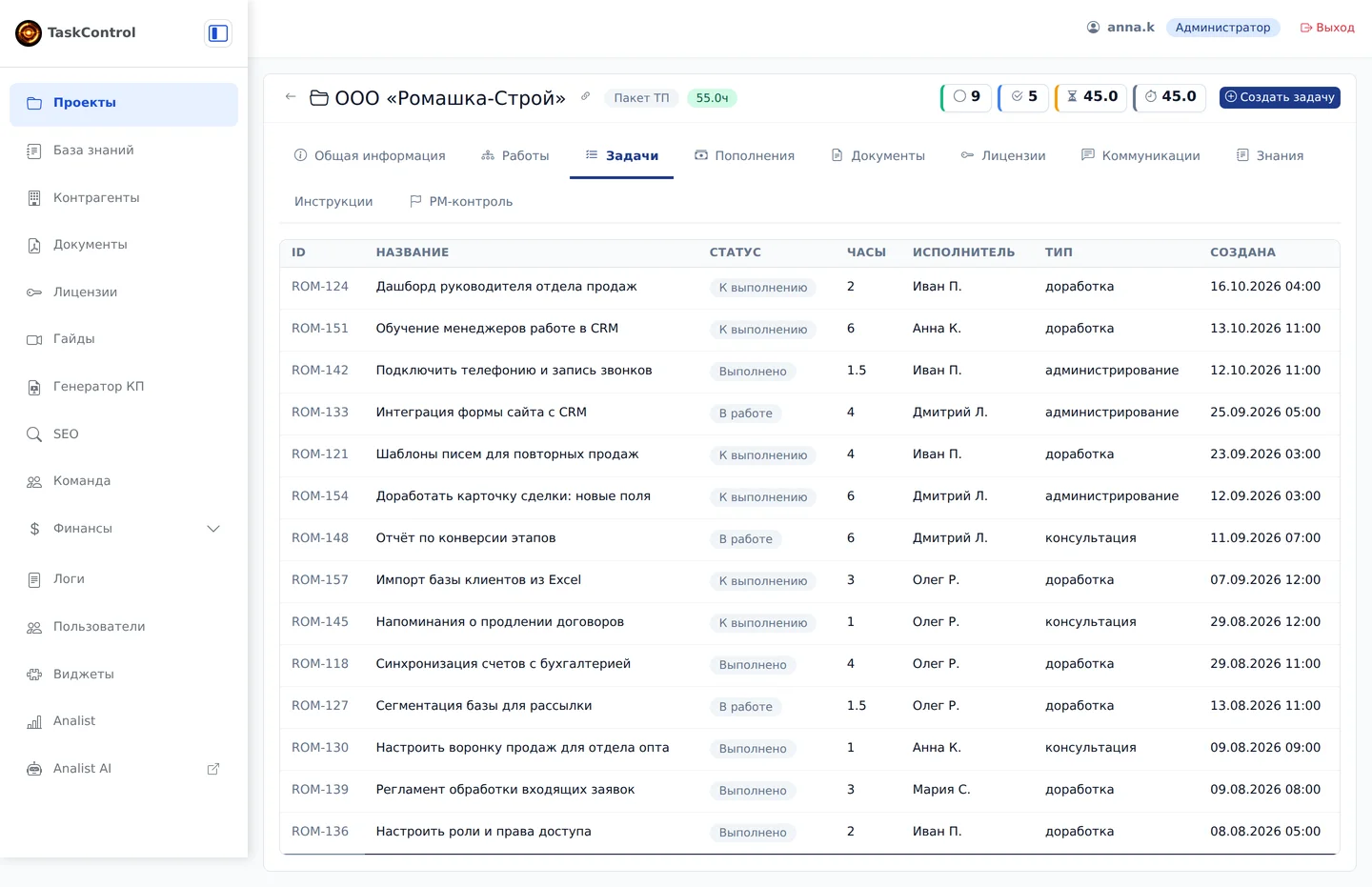Sort the table by the Создана column header
This screenshot has width=1372, height=887.
pos(1242,252)
